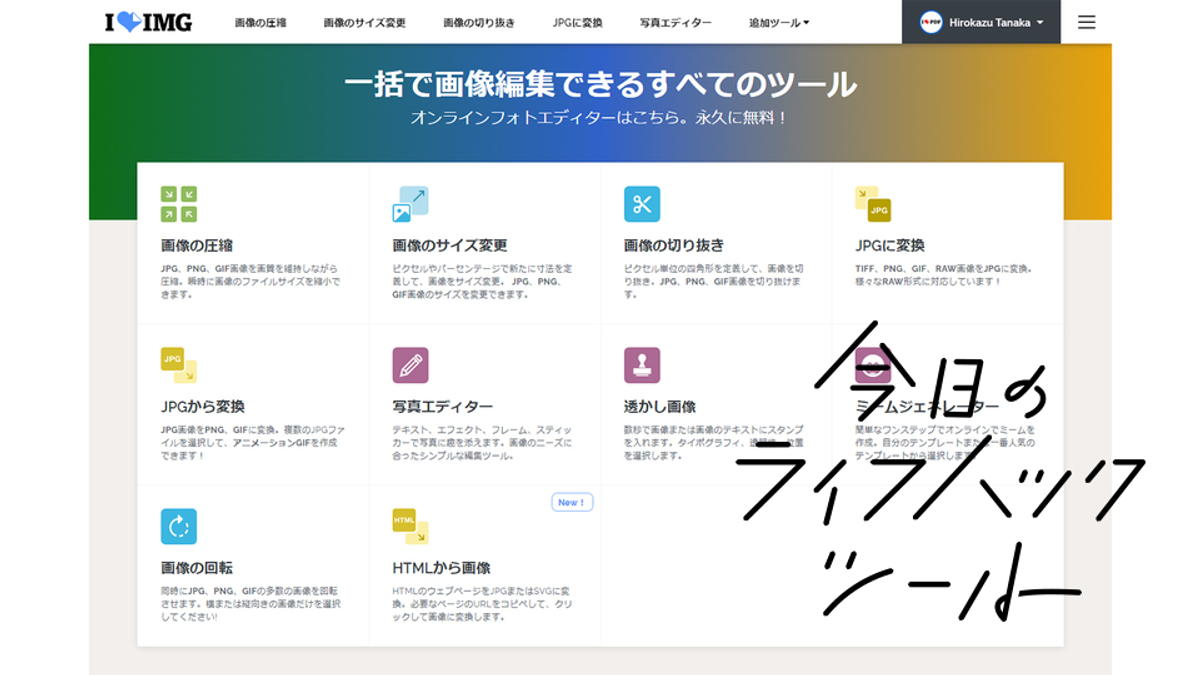Select the resize image (画像のサイズ変更) icon

[x=410, y=204]
